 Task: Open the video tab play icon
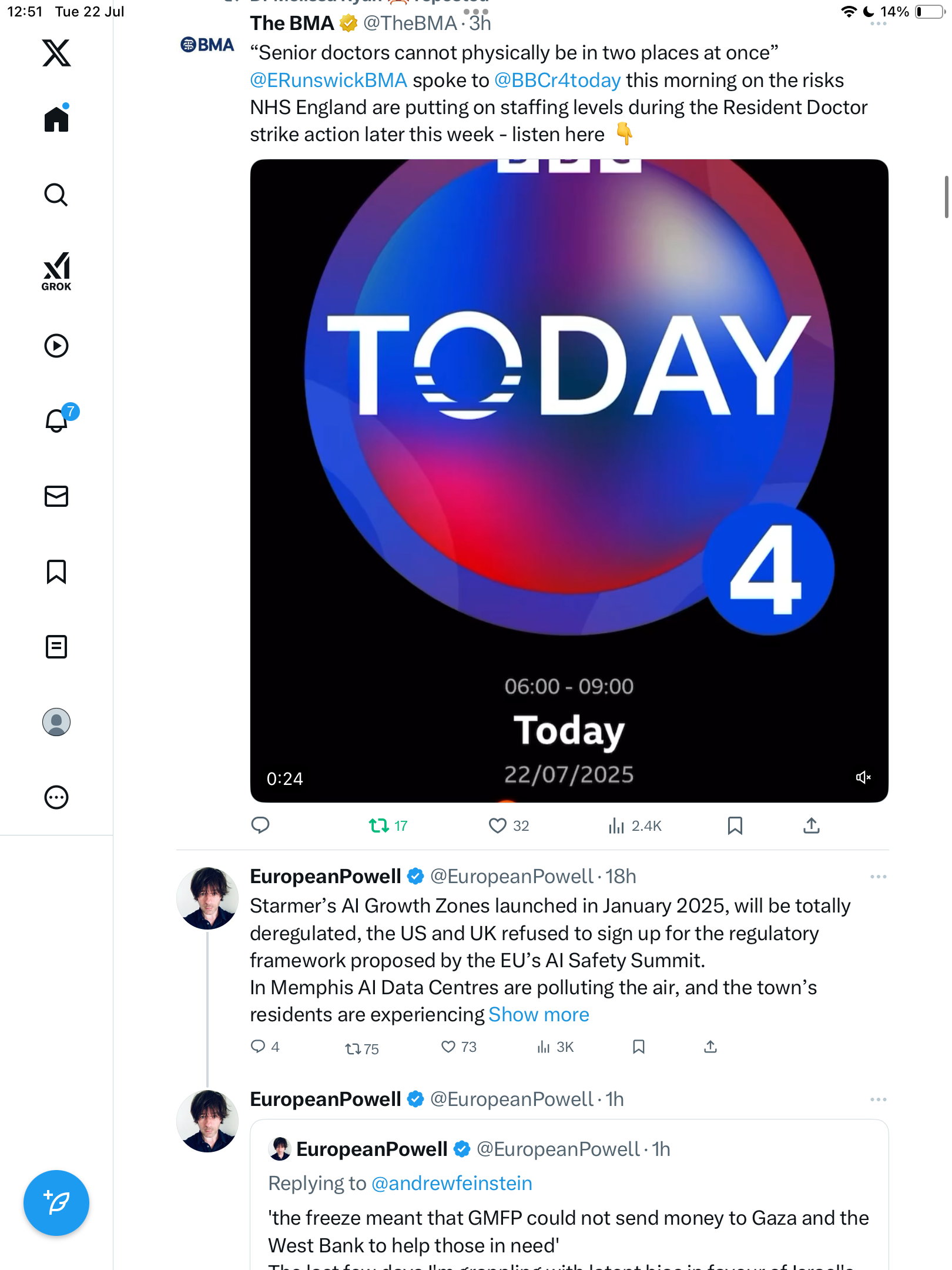coord(56,346)
